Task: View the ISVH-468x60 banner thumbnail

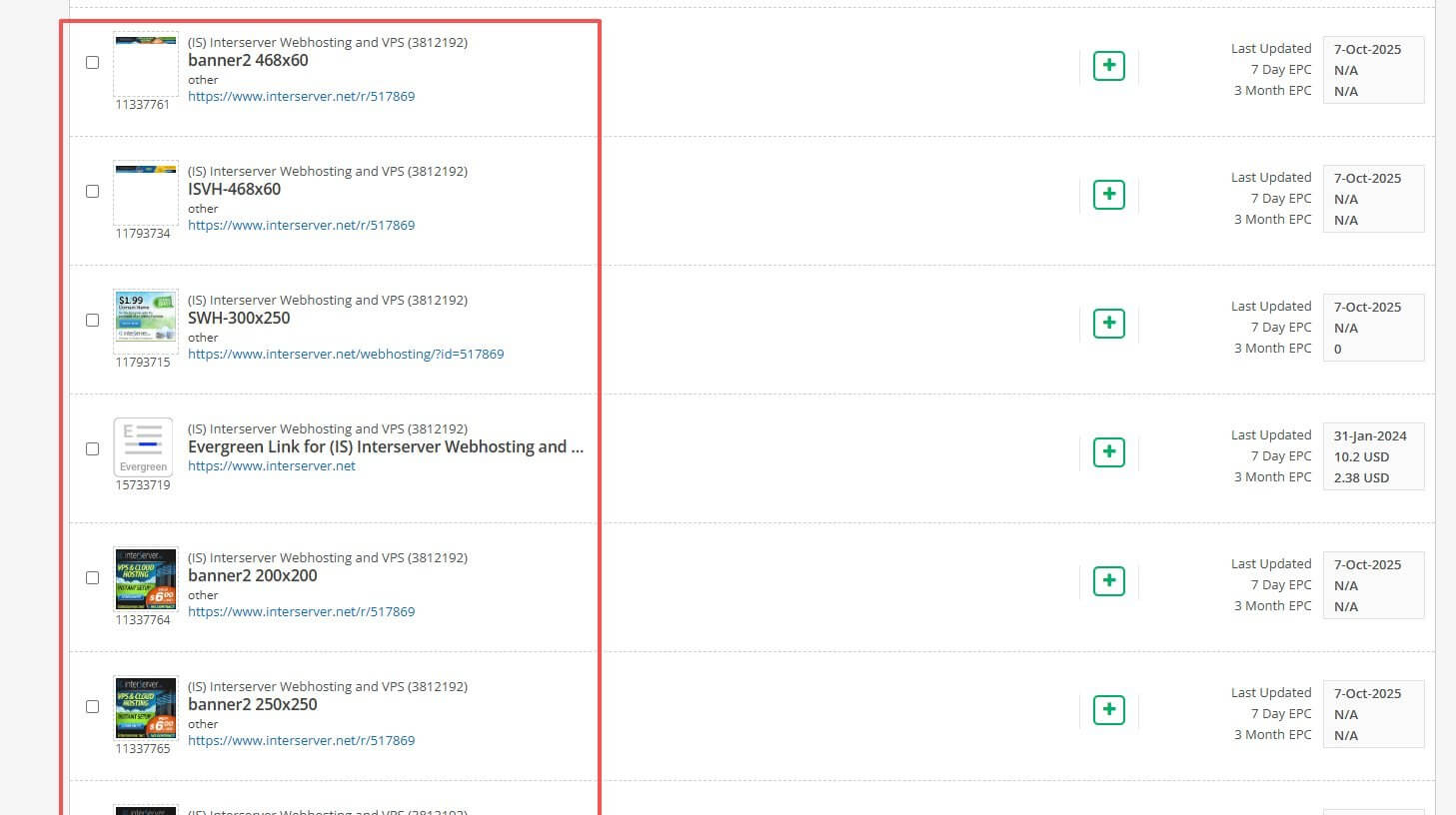Action: pyautogui.click(x=146, y=193)
